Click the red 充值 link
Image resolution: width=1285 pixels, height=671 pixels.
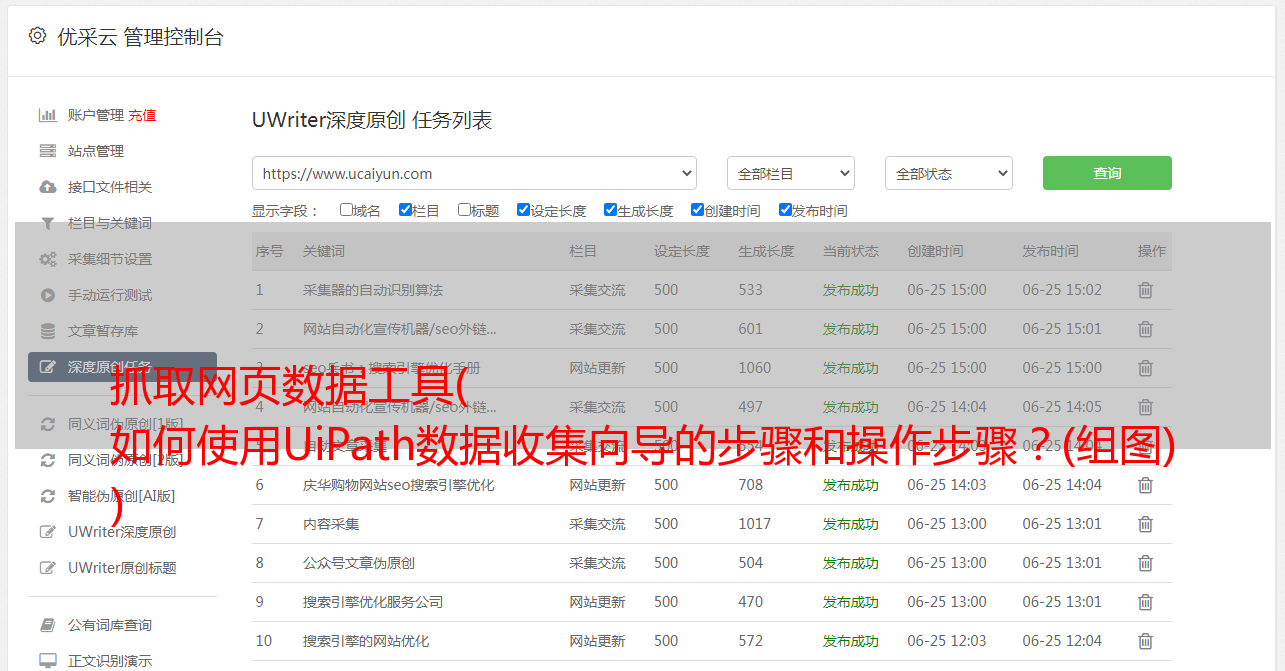[x=142, y=115]
